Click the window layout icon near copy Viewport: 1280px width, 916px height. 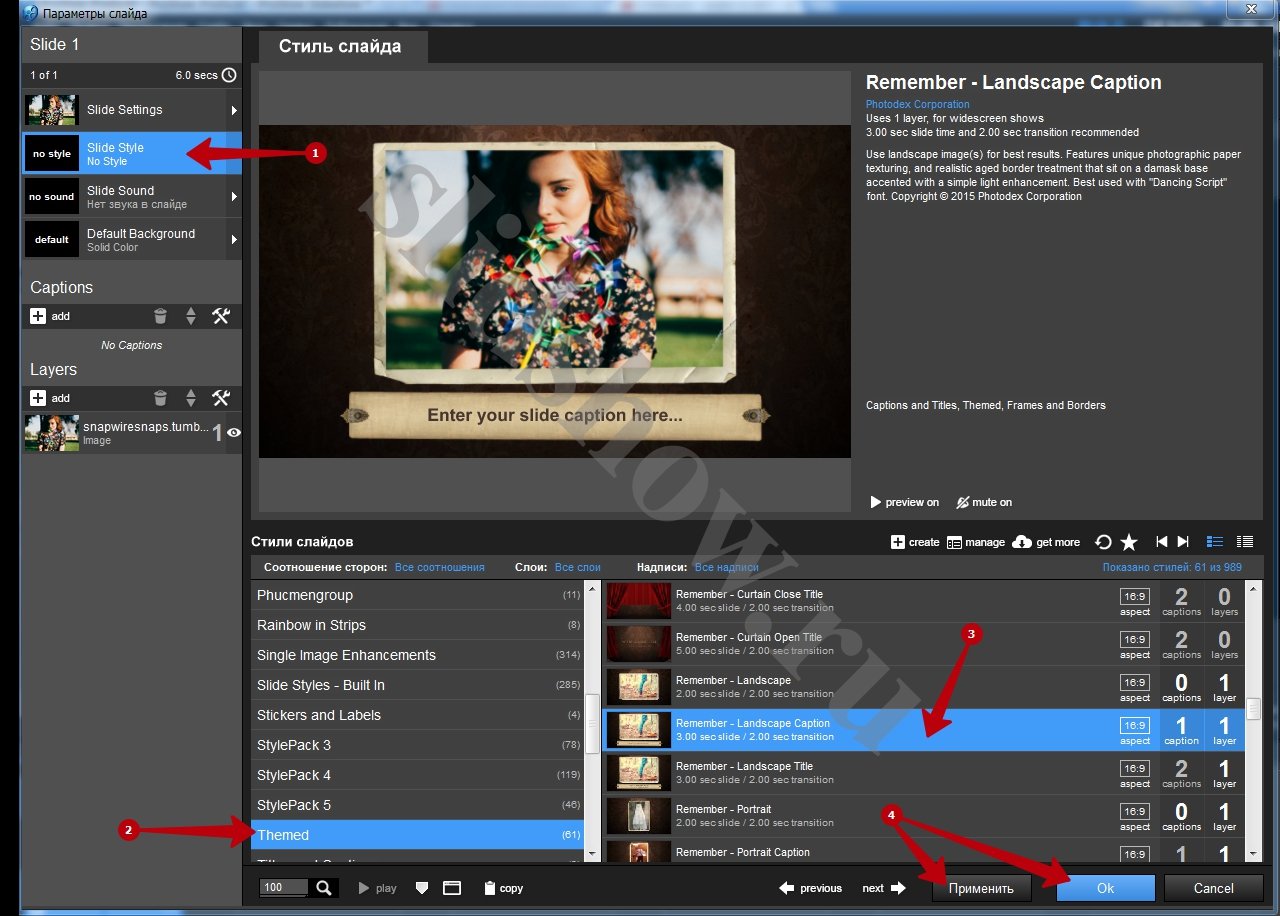(x=451, y=887)
